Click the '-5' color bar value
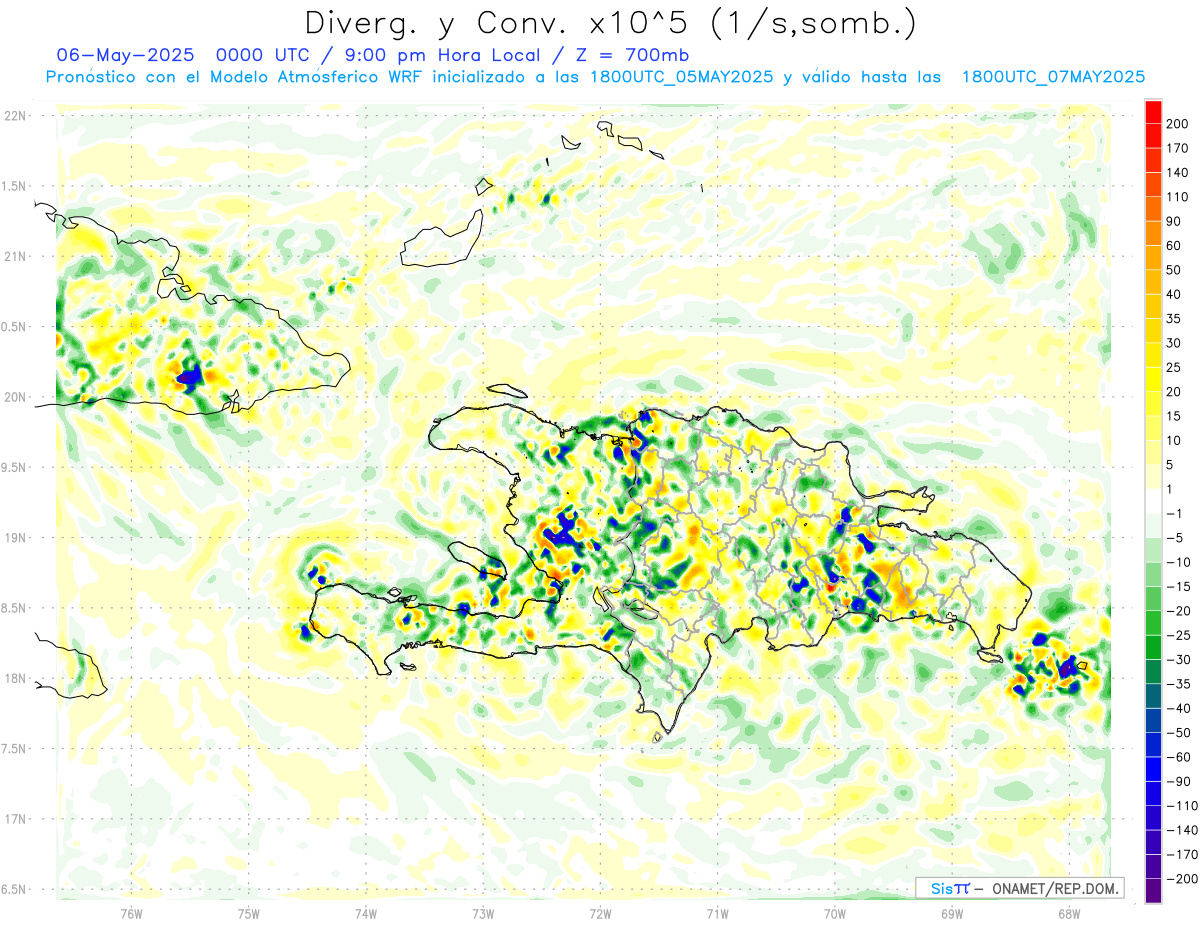The height and width of the screenshot is (927, 1200). tap(1174, 538)
